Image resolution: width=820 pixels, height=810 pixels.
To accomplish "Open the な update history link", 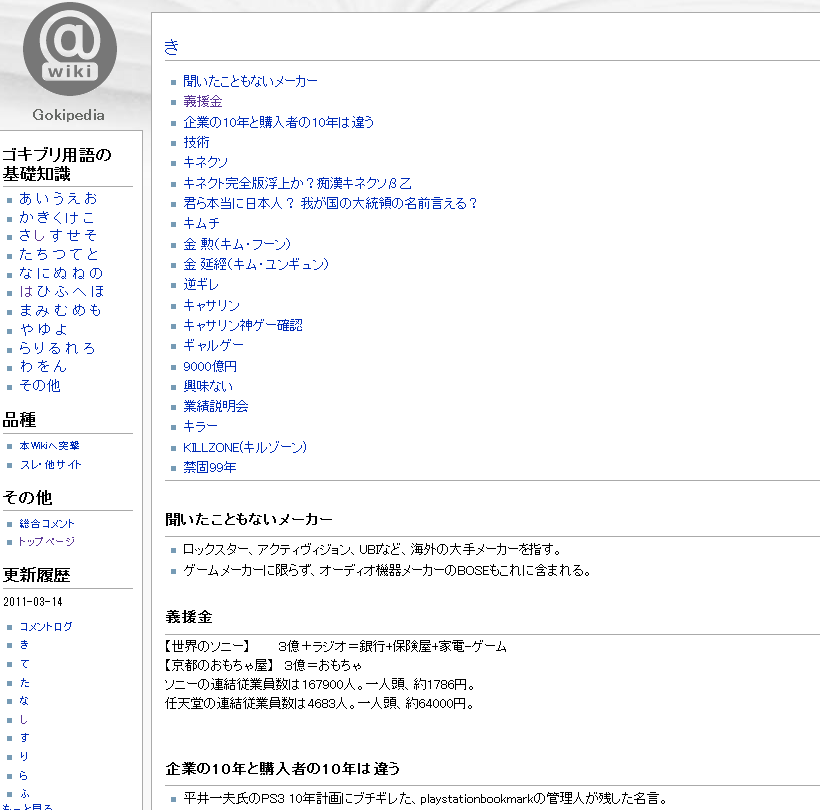I will (x=24, y=701).
